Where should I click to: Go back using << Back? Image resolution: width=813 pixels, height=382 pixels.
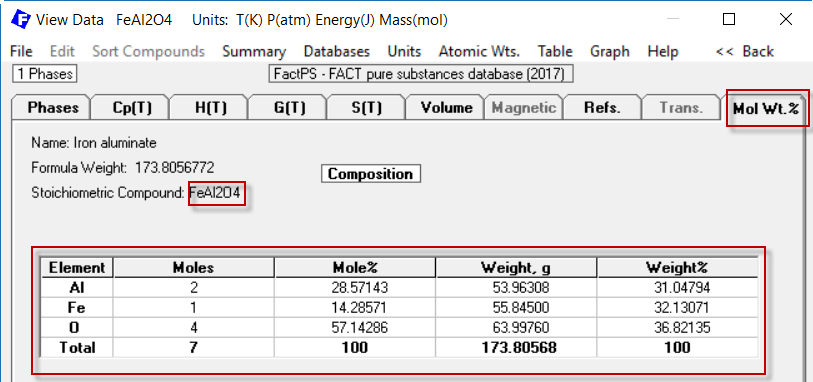point(745,51)
